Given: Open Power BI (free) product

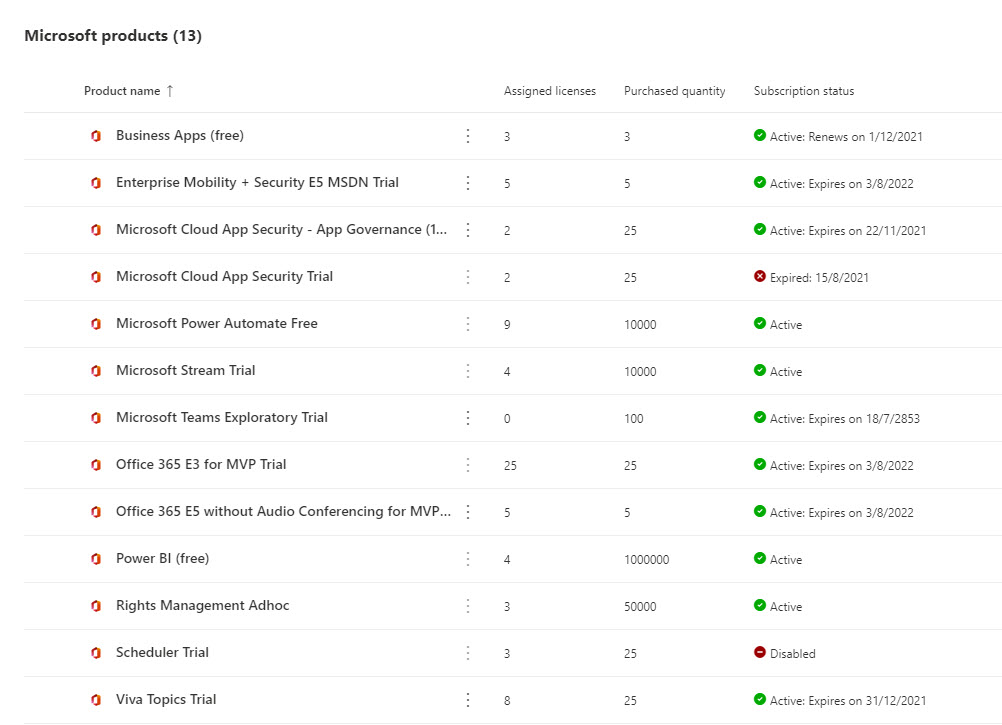Looking at the screenshot, I should coord(162,558).
